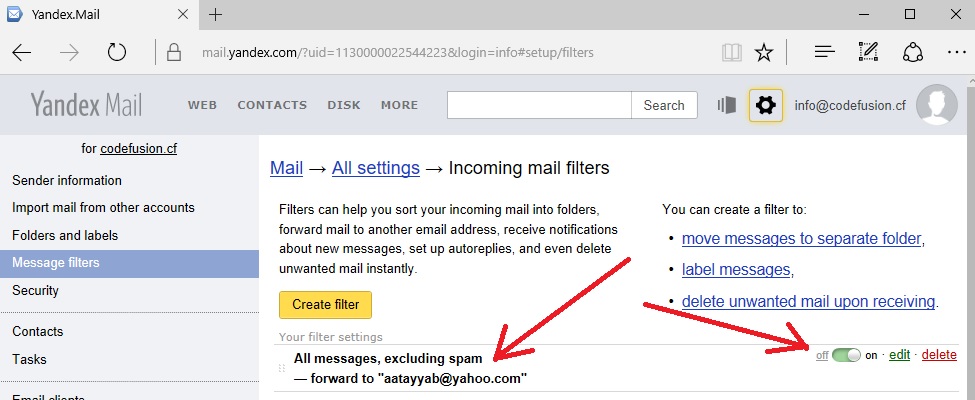This screenshot has height=400, width=975.
Task: Open WEB in Yandex top menu
Action: tap(203, 105)
